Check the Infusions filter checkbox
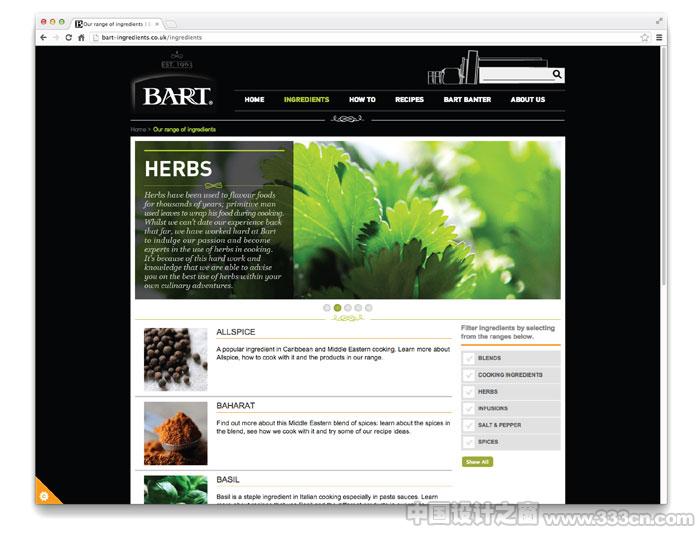The image size is (700, 533). coord(468,408)
